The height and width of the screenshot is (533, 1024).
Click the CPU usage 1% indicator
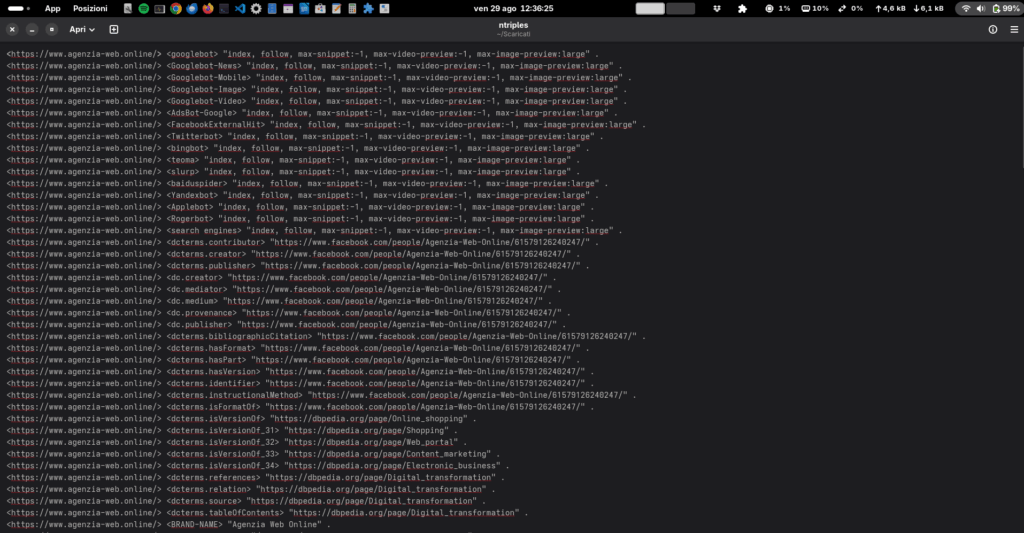[x=777, y=8]
